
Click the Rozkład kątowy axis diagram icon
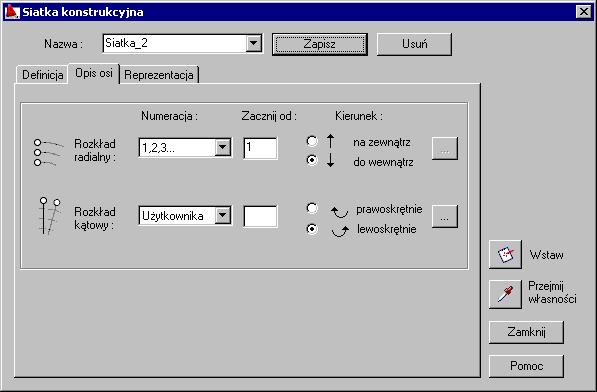pos(50,215)
